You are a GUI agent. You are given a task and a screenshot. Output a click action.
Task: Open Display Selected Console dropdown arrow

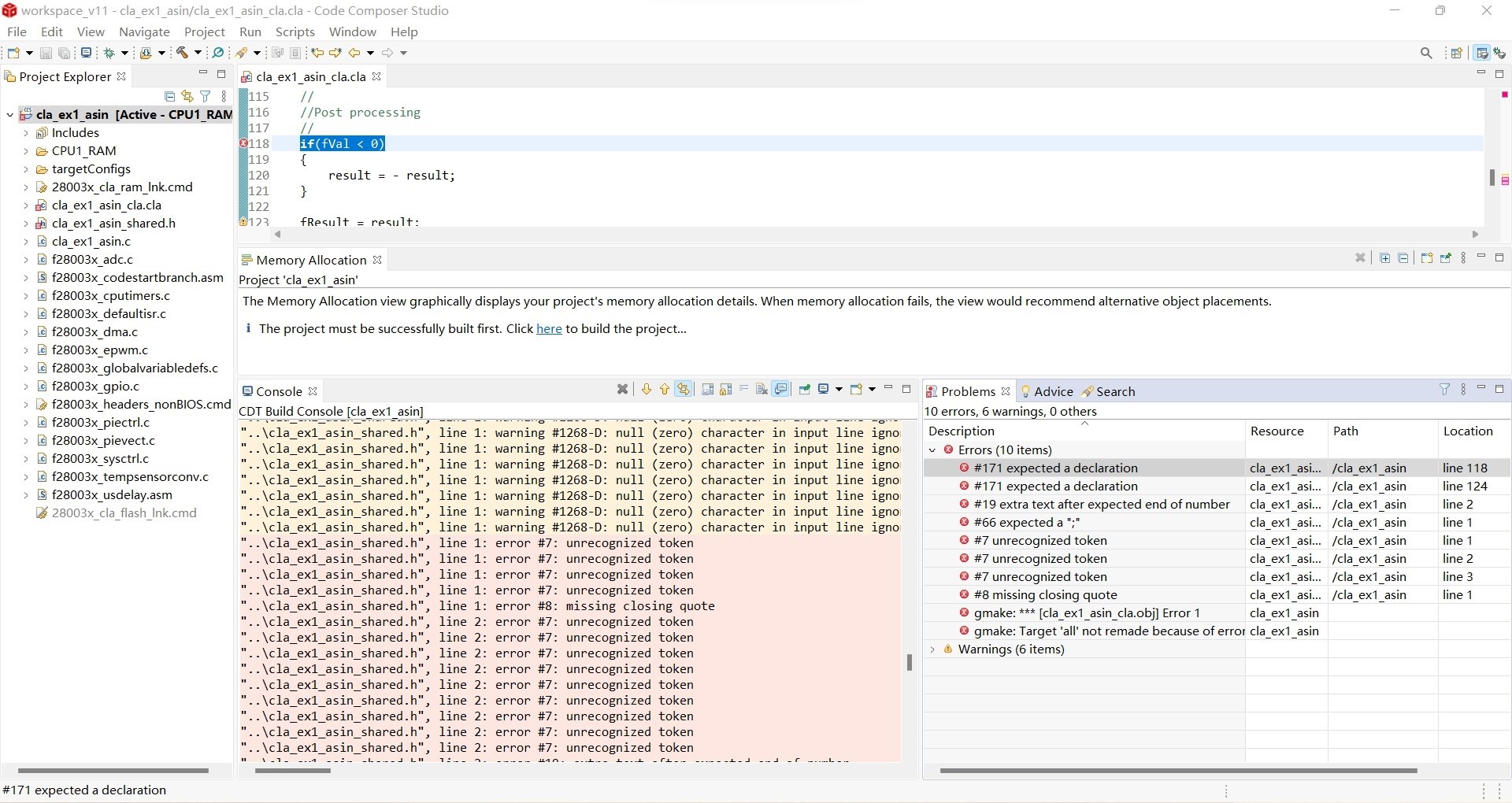839,389
